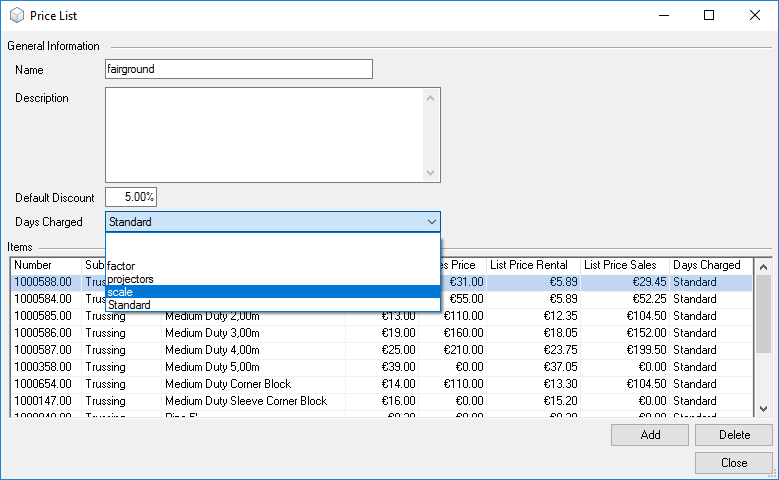This screenshot has width=779, height=480.
Task: Click the Price List window cube icon
Action: click(x=17, y=16)
